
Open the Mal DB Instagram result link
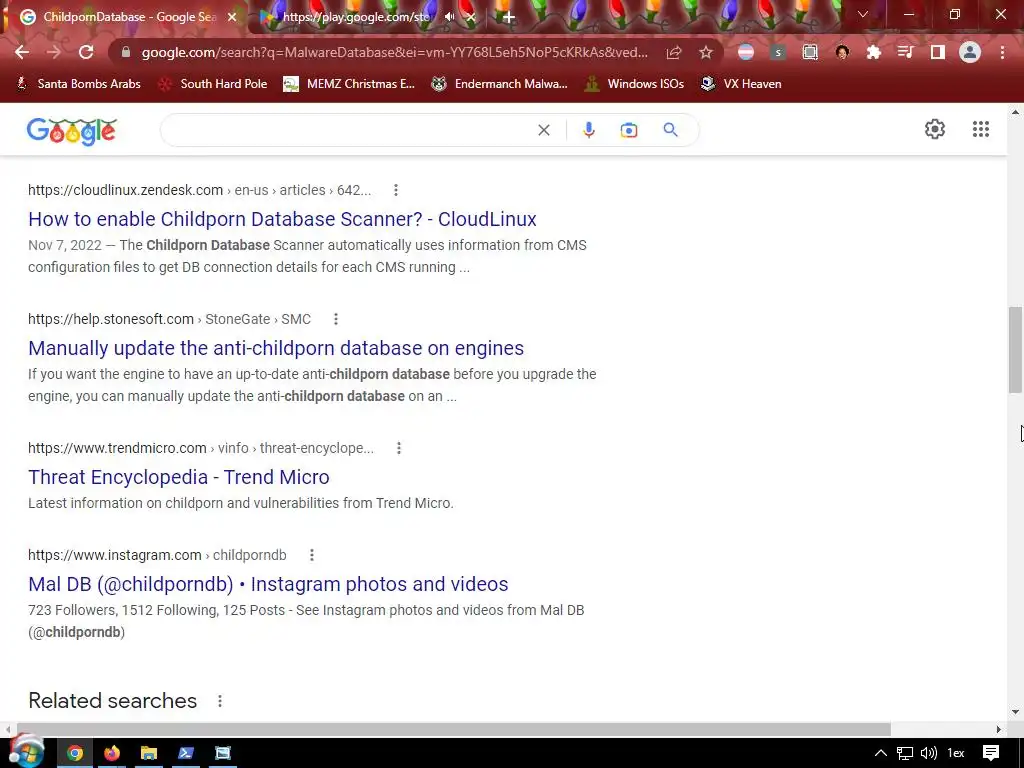pyautogui.click(x=268, y=584)
